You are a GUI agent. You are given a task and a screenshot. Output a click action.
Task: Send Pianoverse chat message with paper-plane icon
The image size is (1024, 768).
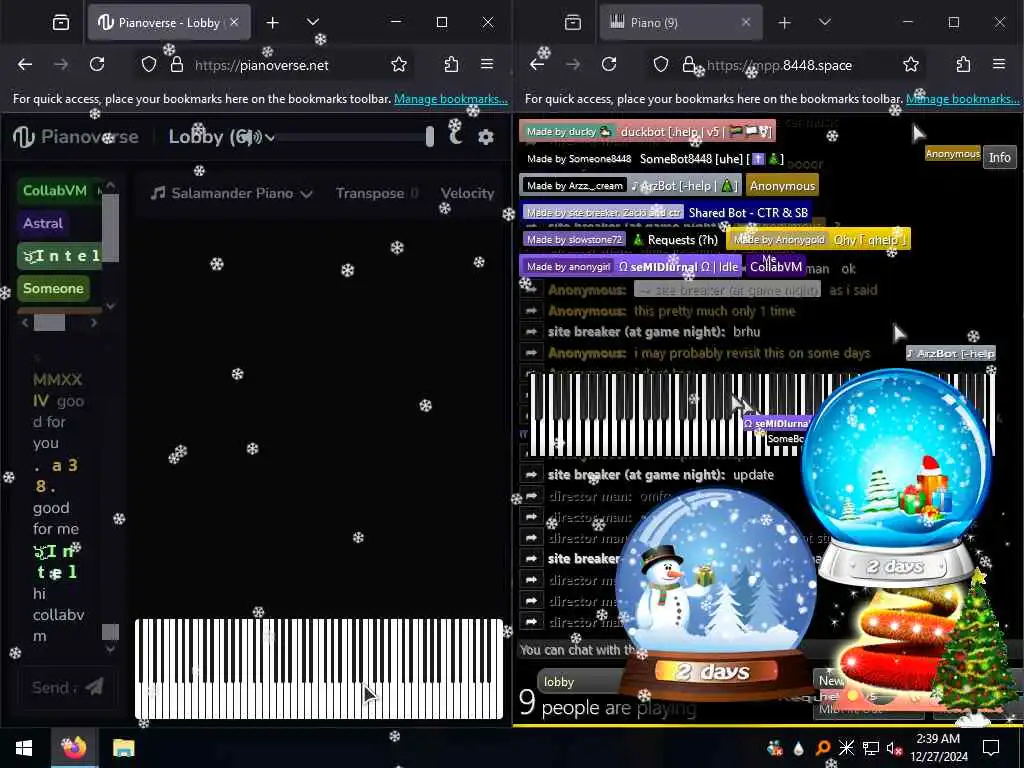pos(95,687)
